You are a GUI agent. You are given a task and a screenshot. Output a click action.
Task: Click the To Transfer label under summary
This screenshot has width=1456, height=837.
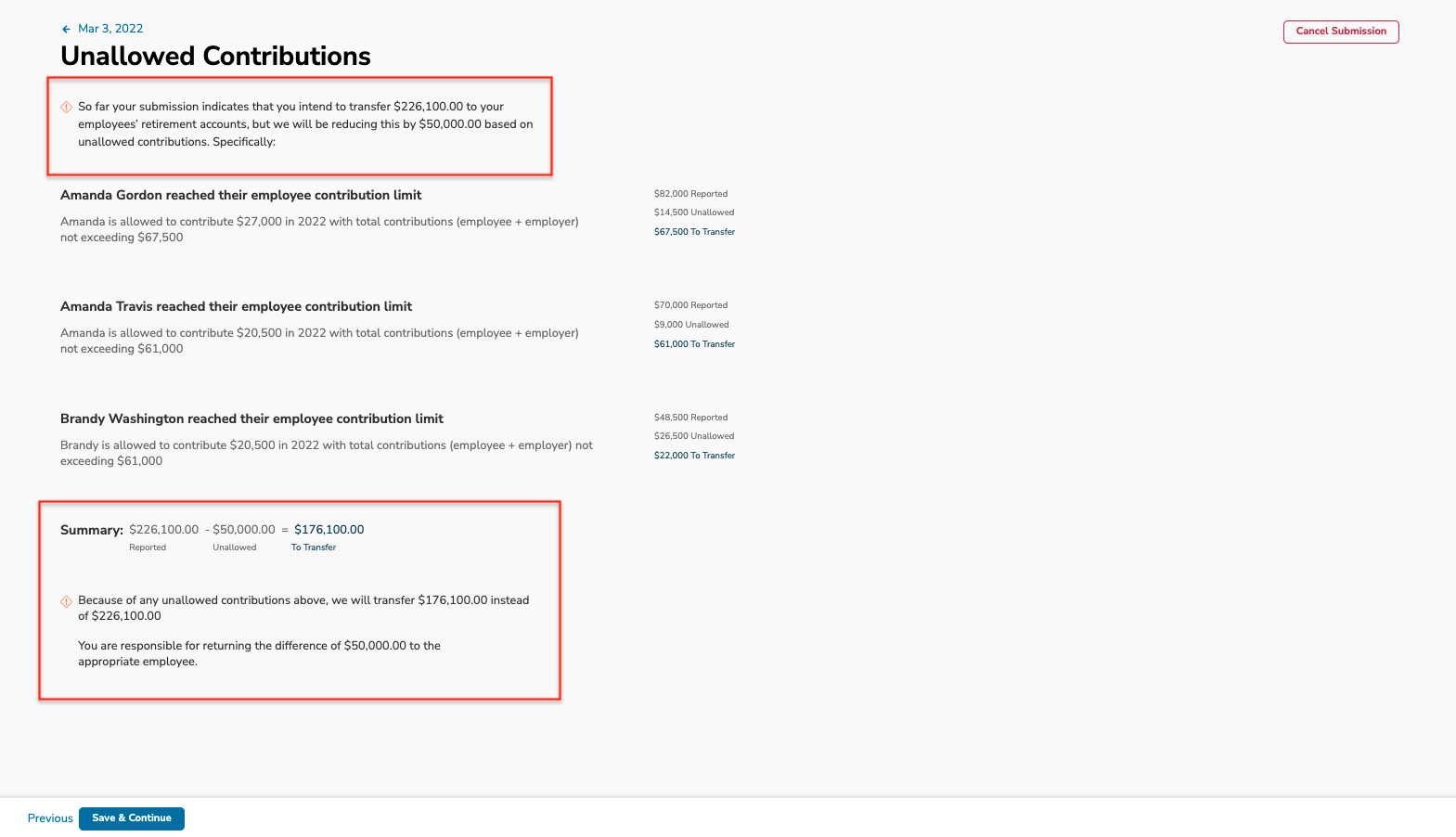(314, 547)
